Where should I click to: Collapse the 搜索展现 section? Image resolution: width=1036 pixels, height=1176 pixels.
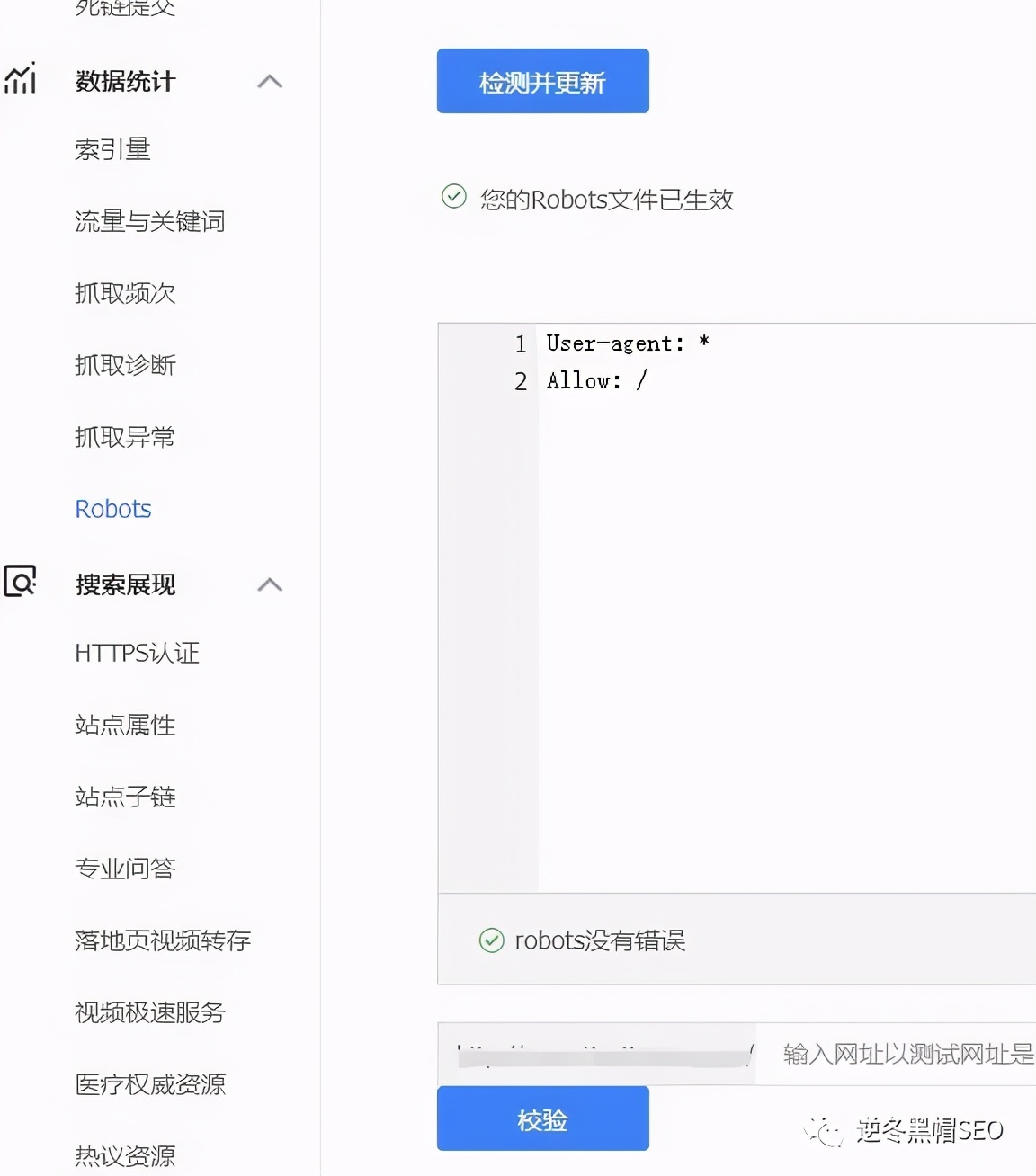269,584
